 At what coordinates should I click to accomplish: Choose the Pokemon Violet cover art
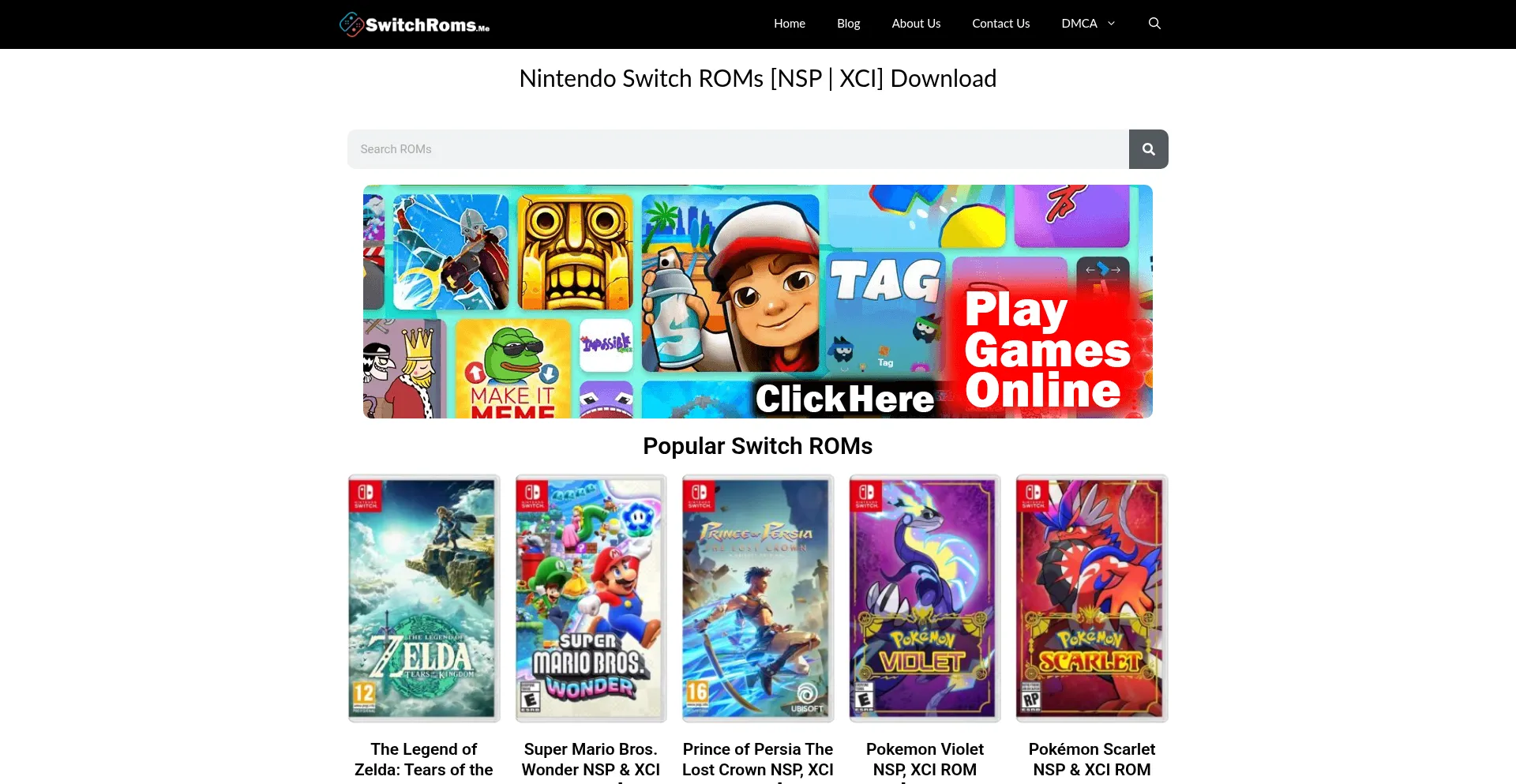click(x=925, y=598)
